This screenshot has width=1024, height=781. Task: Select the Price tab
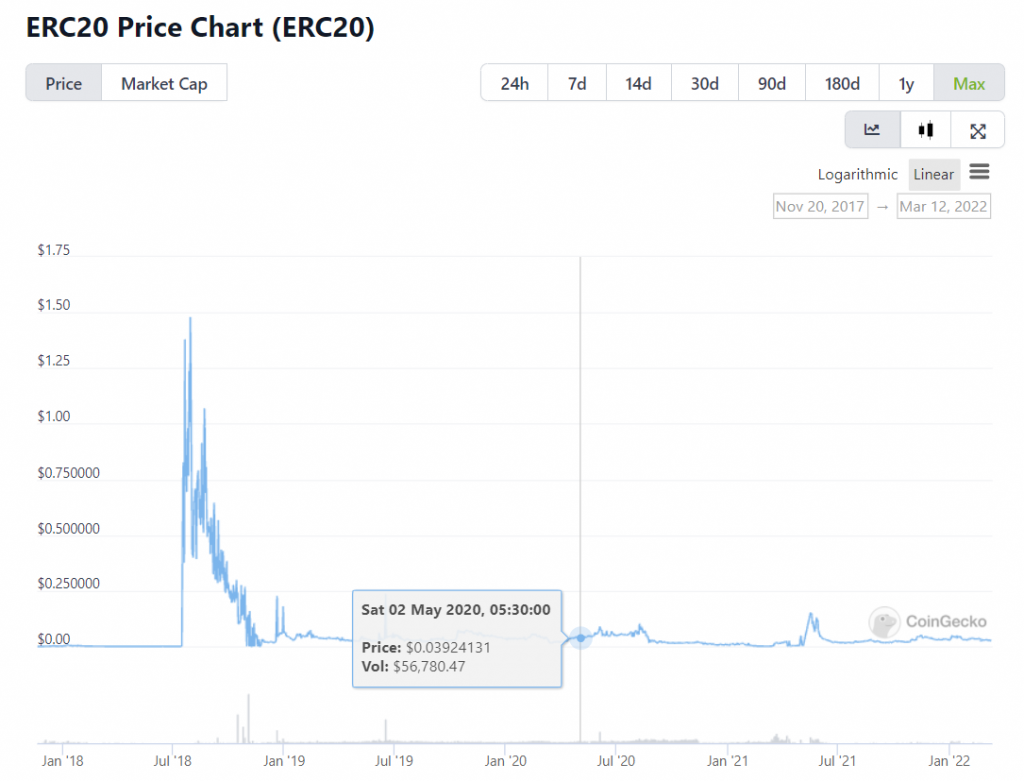[63, 83]
